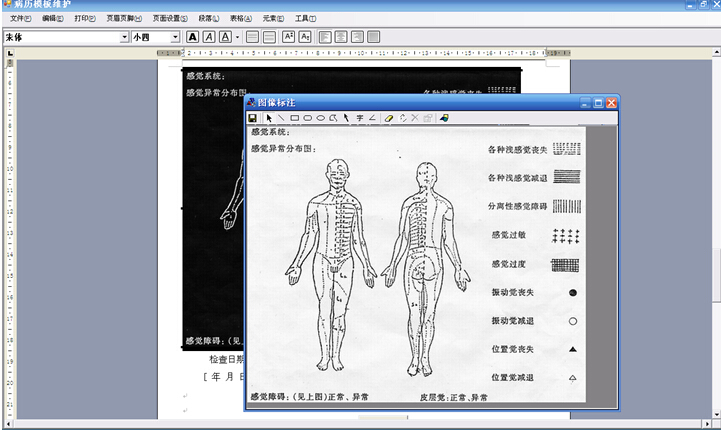Image resolution: width=721 pixels, height=430 pixels.
Task: Click scroll-up arrow of document scrollbar
Action: pyautogui.click(x=716, y=52)
